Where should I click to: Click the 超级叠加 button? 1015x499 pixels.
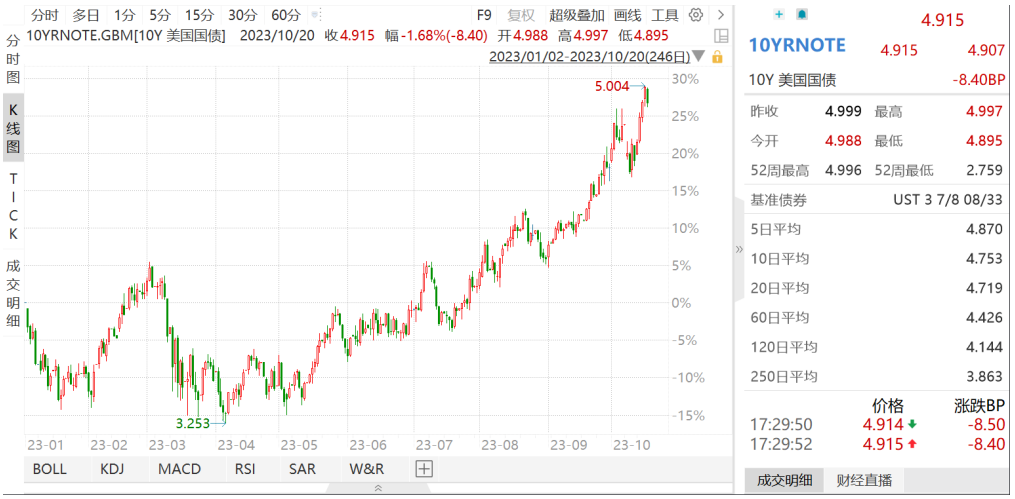[577, 15]
